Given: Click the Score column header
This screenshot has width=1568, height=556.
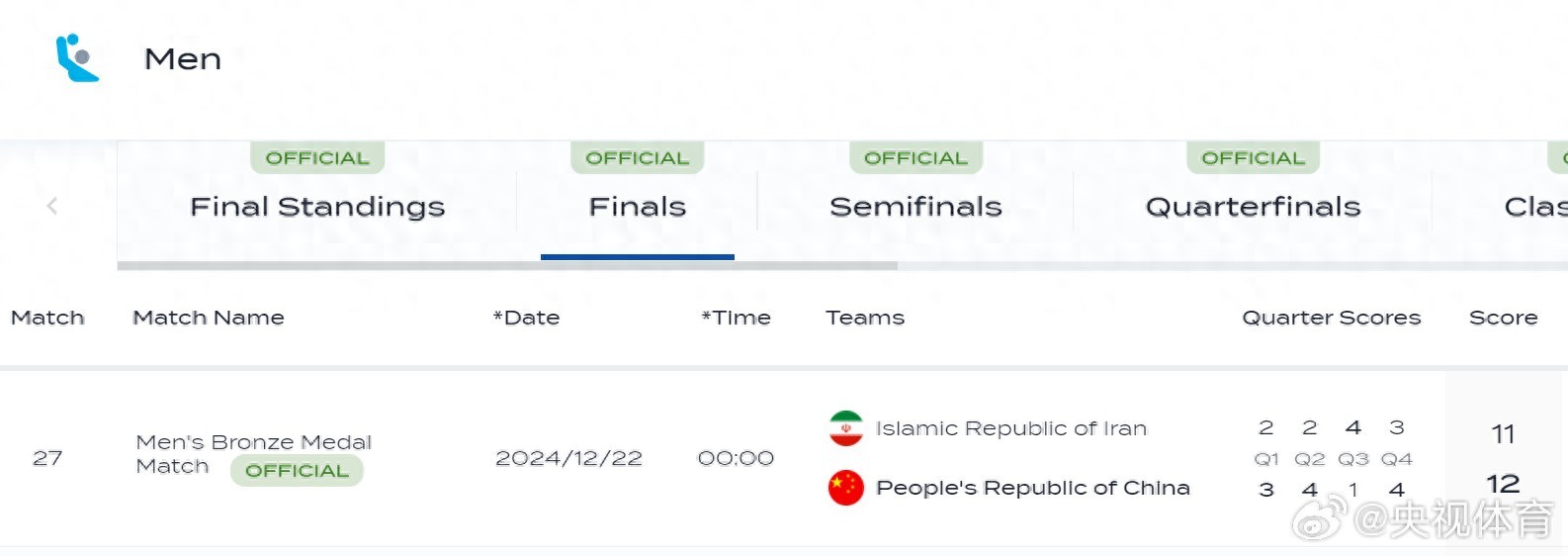Looking at the screenshot, I should click(1503, 318).
